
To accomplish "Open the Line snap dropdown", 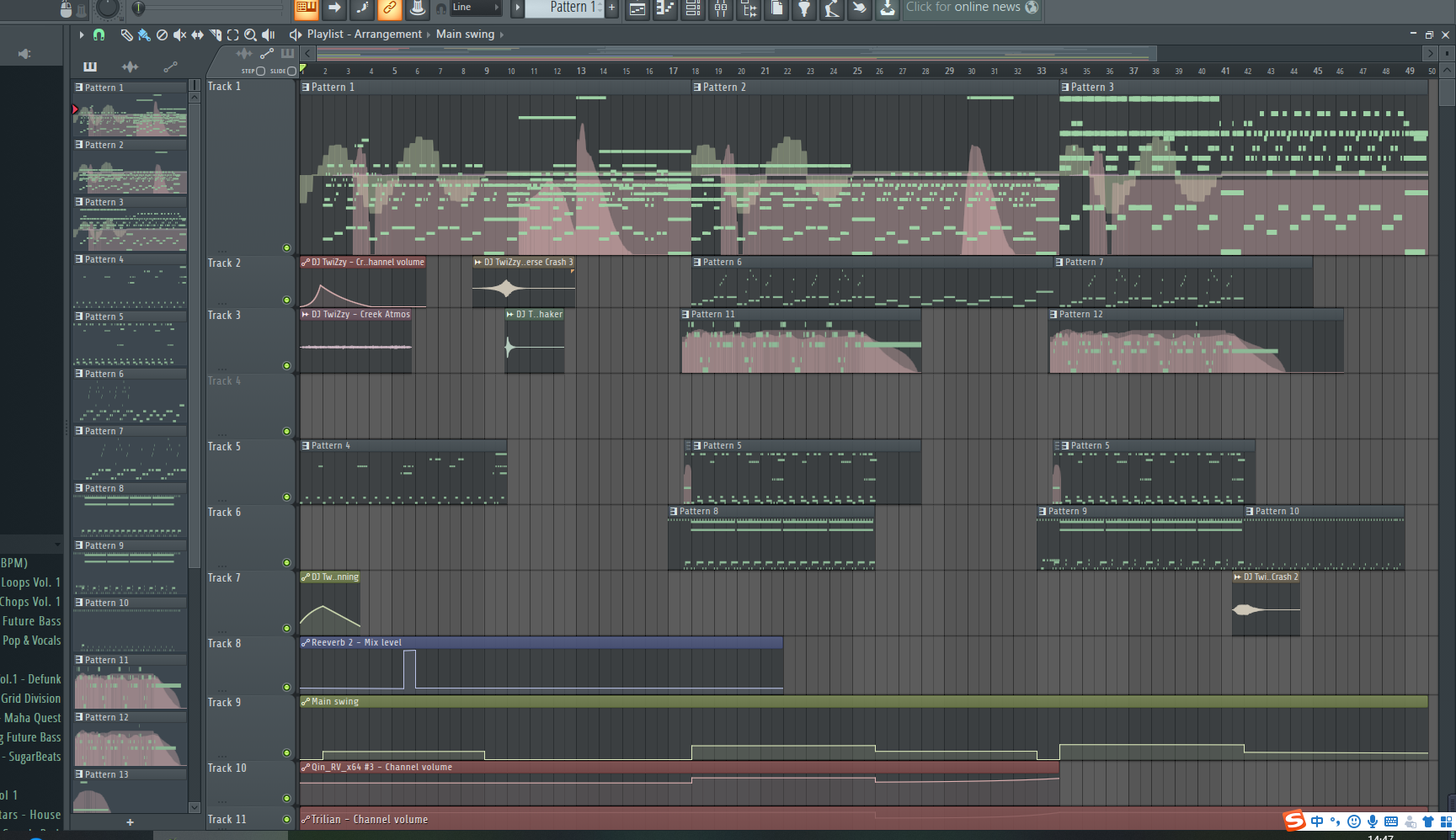I will (477, 8).
